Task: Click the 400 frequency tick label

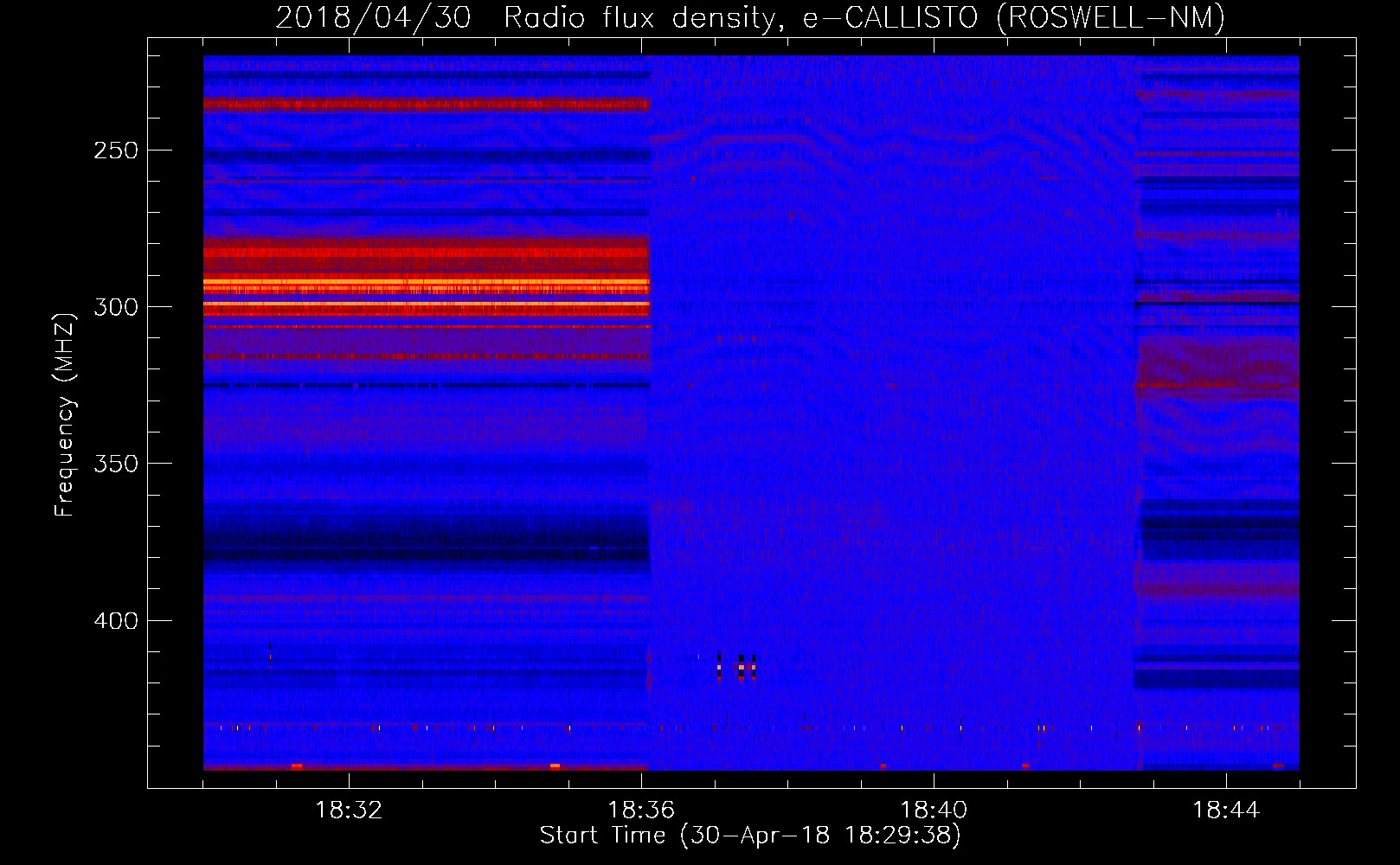Action: coord(116,621)
